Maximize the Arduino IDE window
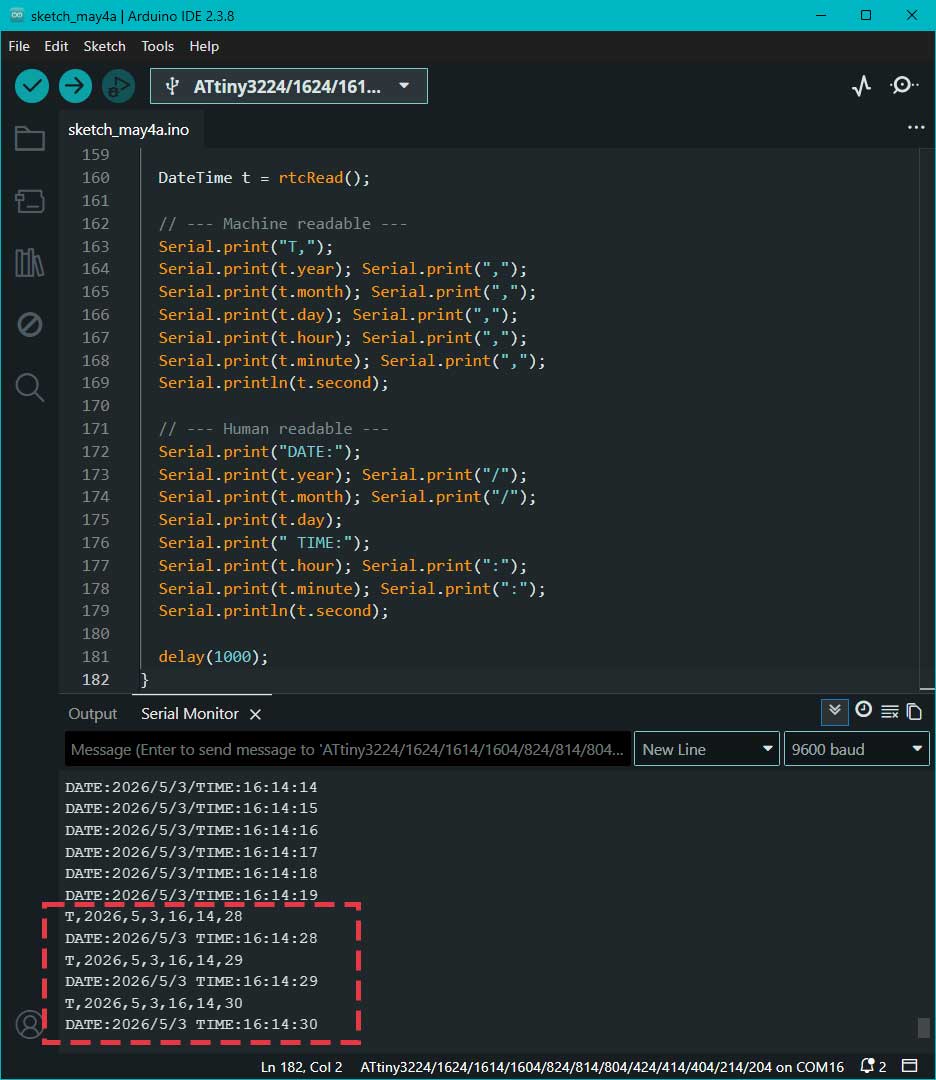936x1080 pixels. [x=866, y=15]
